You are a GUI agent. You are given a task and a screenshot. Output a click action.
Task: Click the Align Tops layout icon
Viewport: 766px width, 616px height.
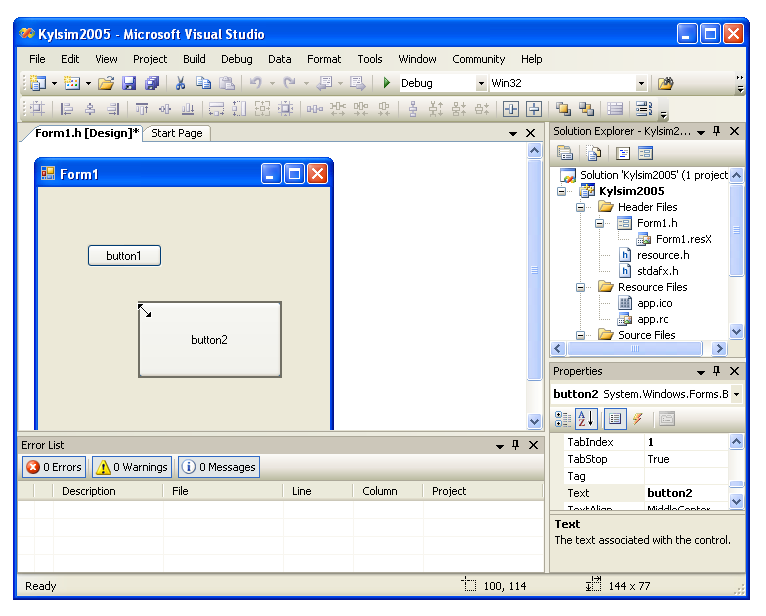point(142,109)
